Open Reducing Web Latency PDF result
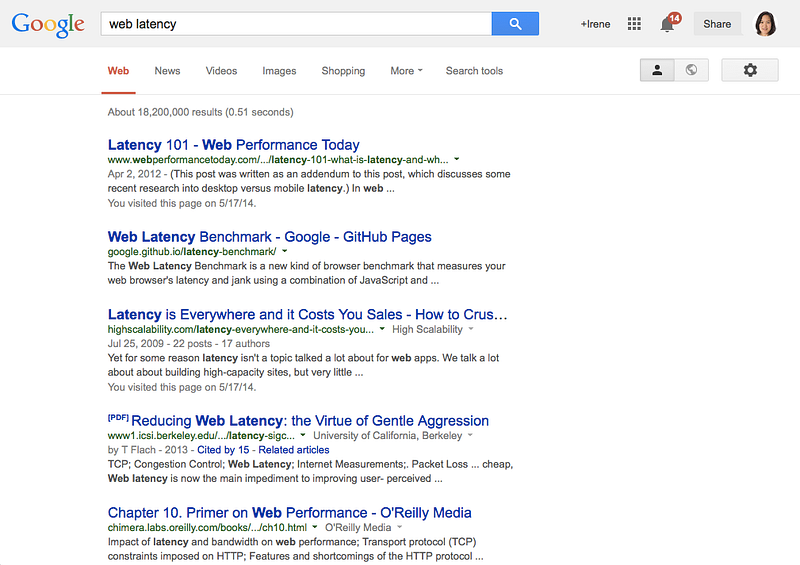800x565 pixels. pyautogui.click(x=310, y=421)
